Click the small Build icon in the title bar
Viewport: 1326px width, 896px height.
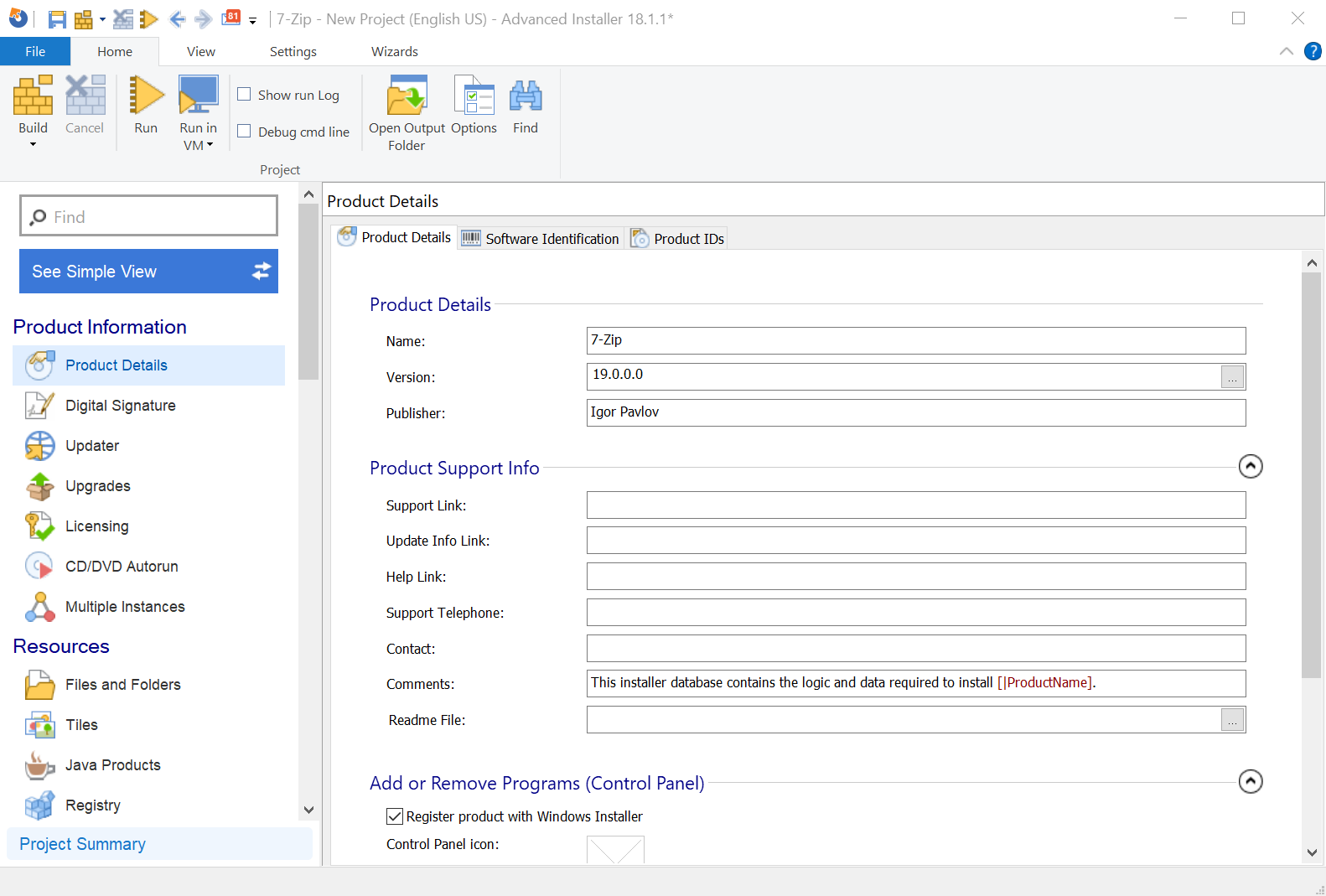tap(83, 19)
